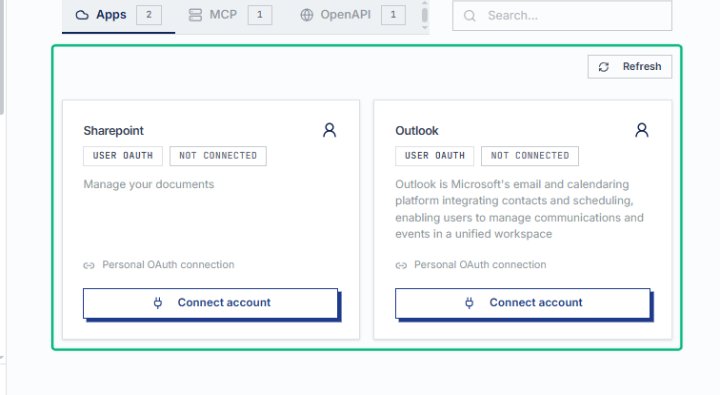The width and height of the screenshot is (720, 395).
Task: Click the OpenAPI count badge showing 1
Action: pos(393,15)
